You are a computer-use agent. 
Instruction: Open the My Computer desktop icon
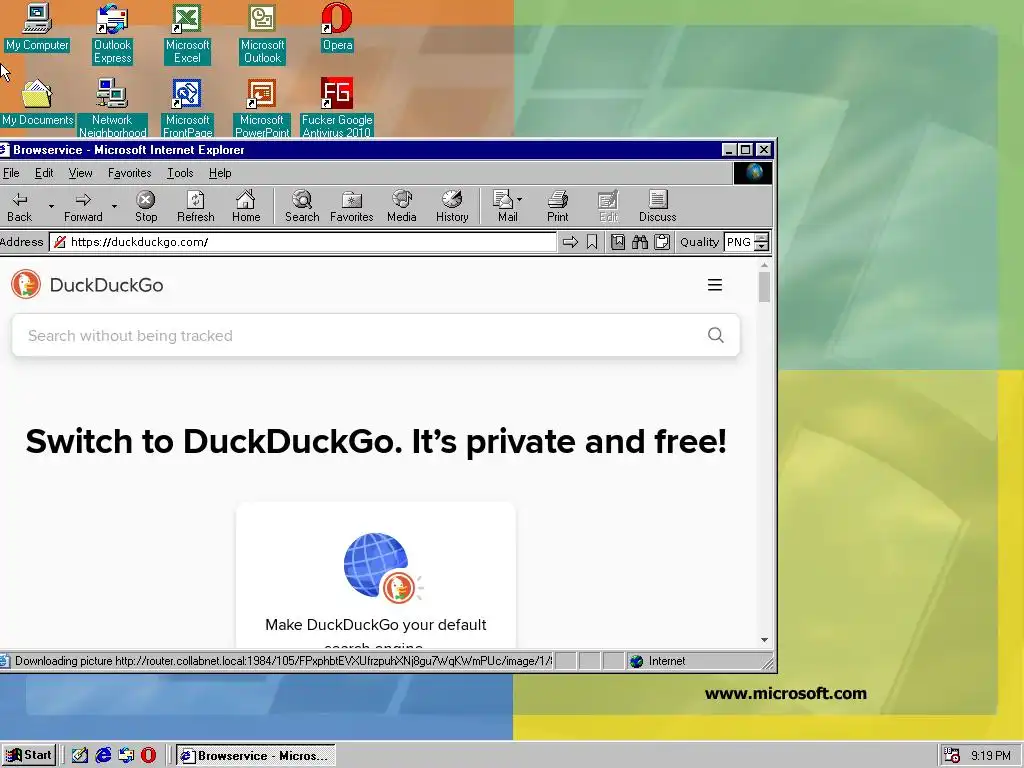pyautogui.click(x=37, y=27)
